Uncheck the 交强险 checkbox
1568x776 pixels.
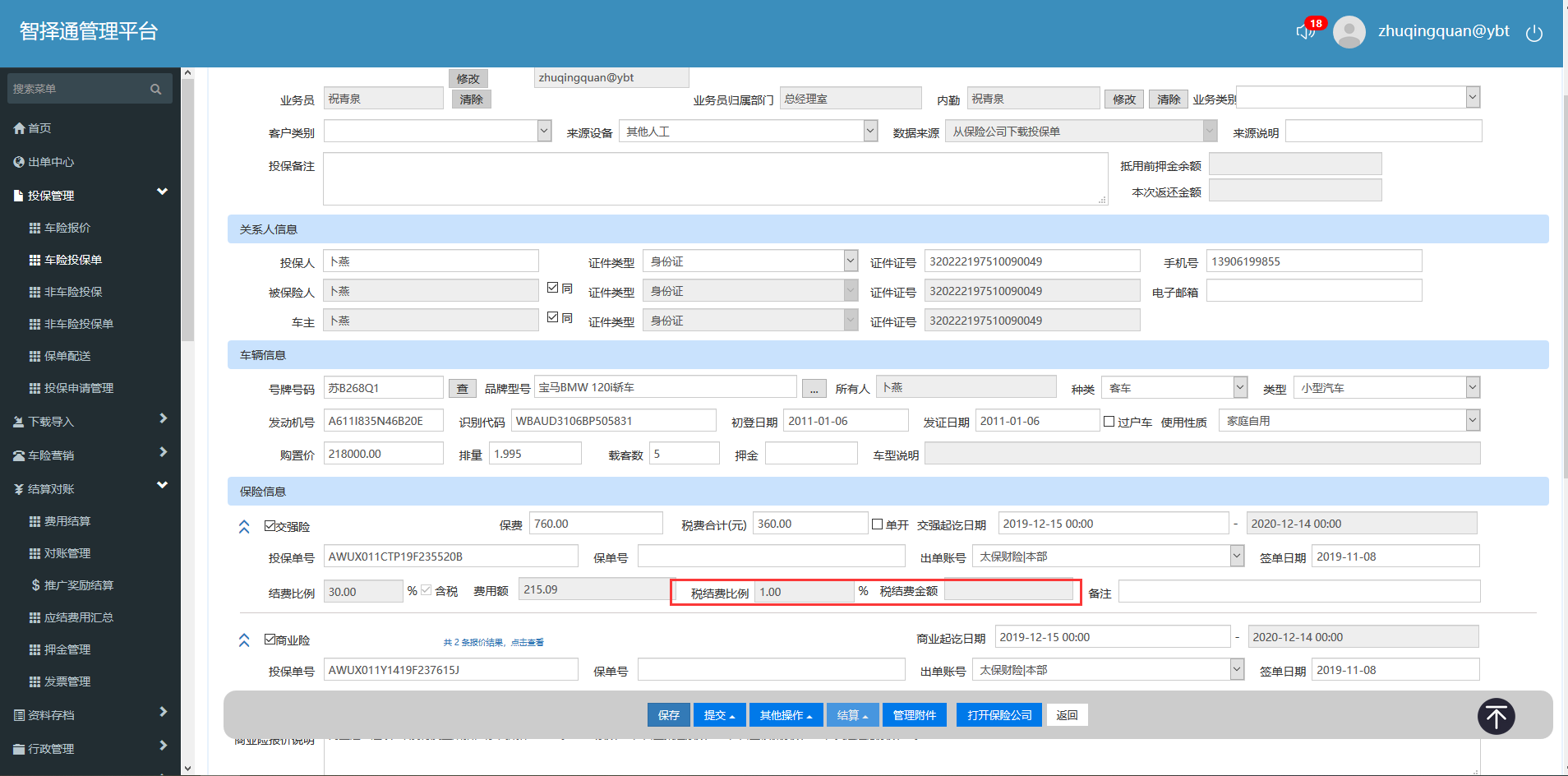[x=270, y=526]
